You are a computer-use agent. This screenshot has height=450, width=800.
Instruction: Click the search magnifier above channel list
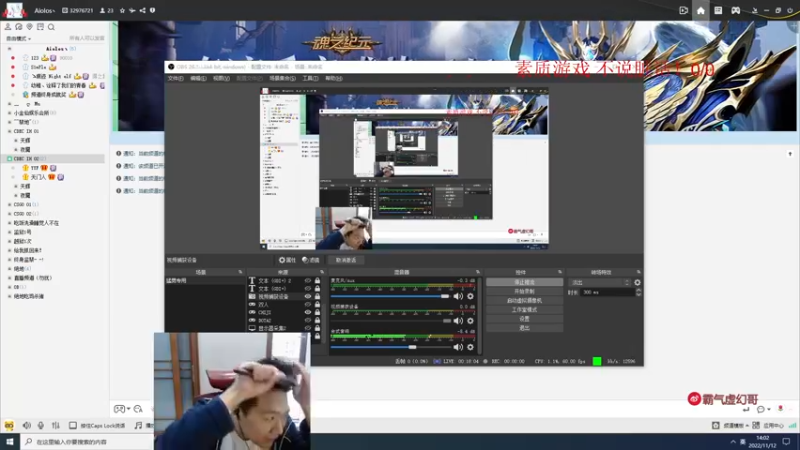[x=51, y=27]
